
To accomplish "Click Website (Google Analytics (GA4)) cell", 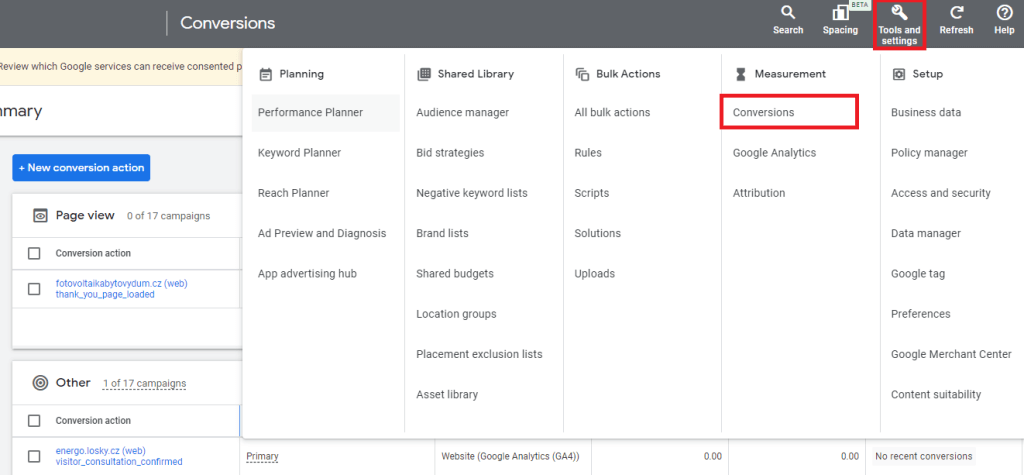I will [510, 456].
